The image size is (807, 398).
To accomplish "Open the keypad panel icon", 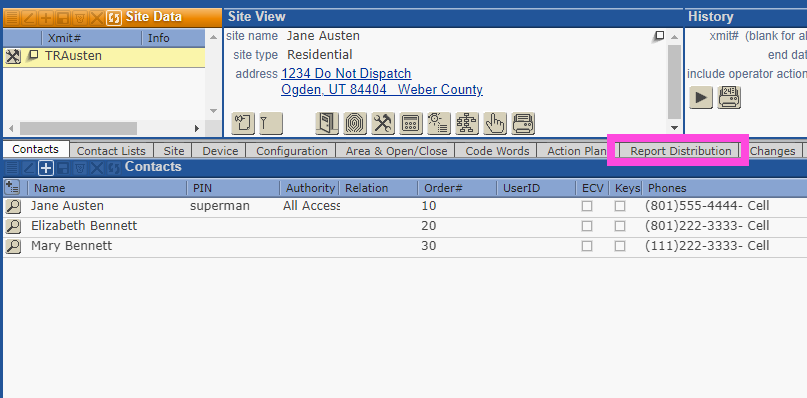I will (x=411, y=124).
